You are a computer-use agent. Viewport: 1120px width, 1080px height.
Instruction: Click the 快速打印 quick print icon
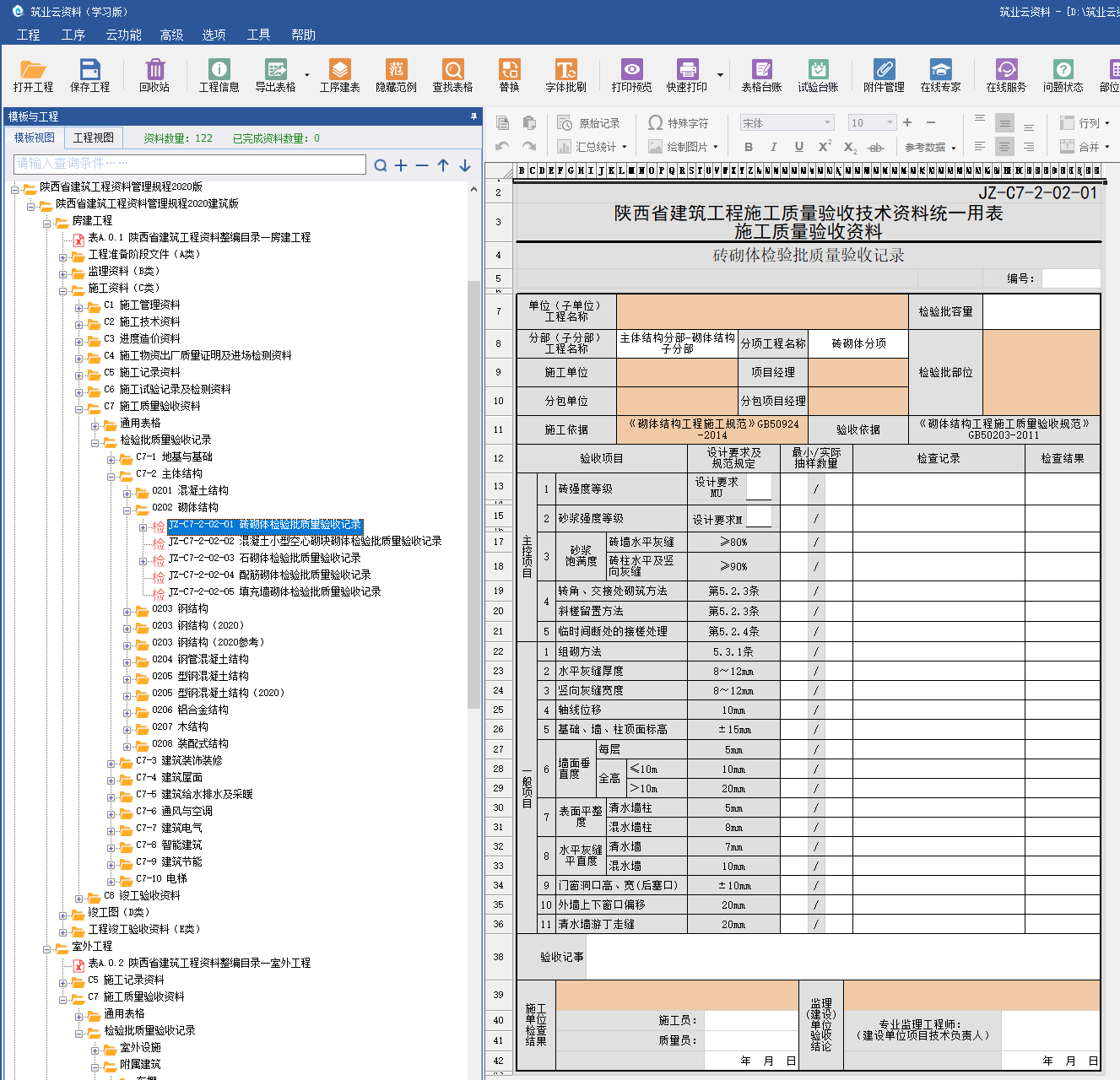pos(687,75)
